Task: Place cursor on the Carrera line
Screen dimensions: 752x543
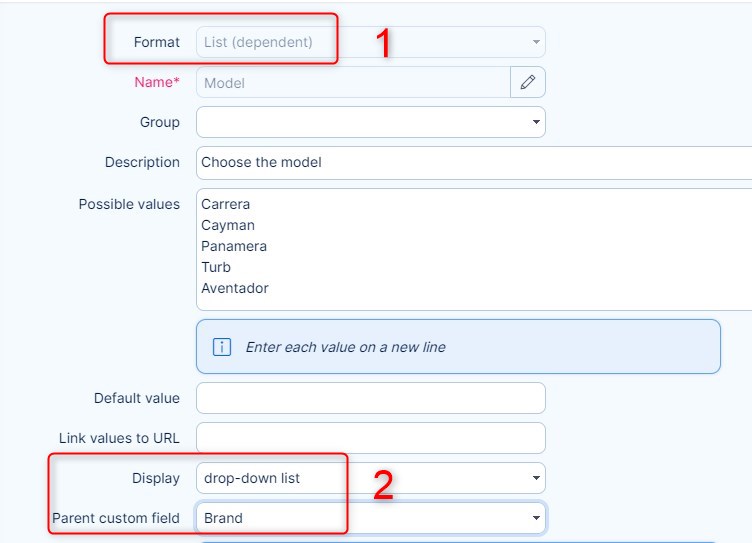Action: tap(226, 204)
